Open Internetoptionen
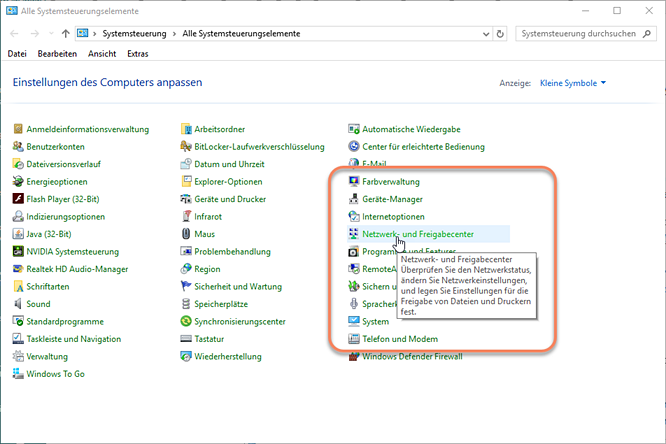 393,216
